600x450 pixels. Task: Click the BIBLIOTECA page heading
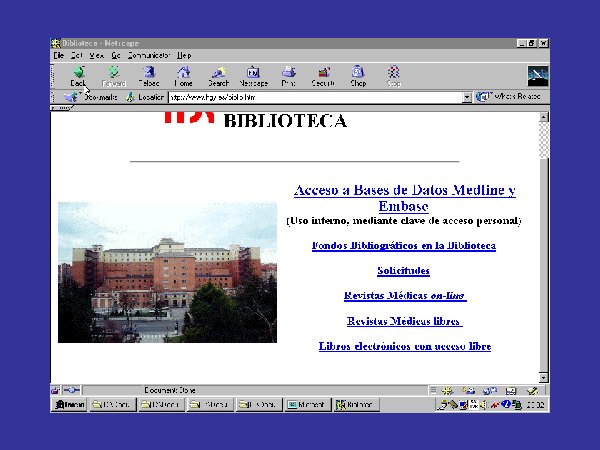[x=285, y=121]
